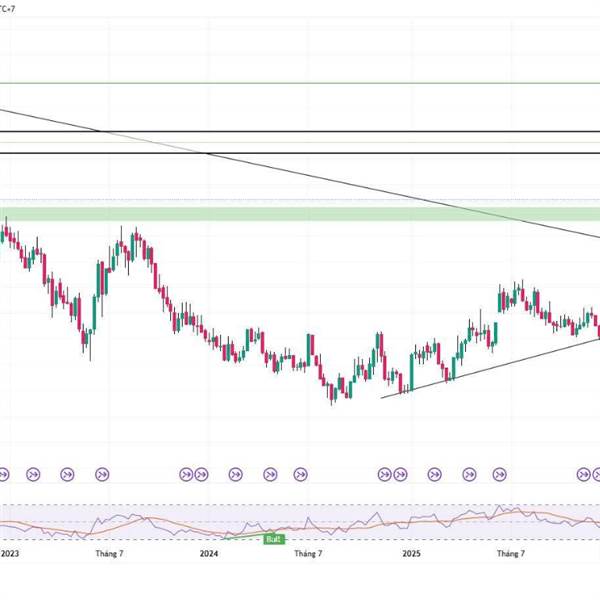Open the event marker directly above the Bull label
600x600 pixels.
pos(270,474)
